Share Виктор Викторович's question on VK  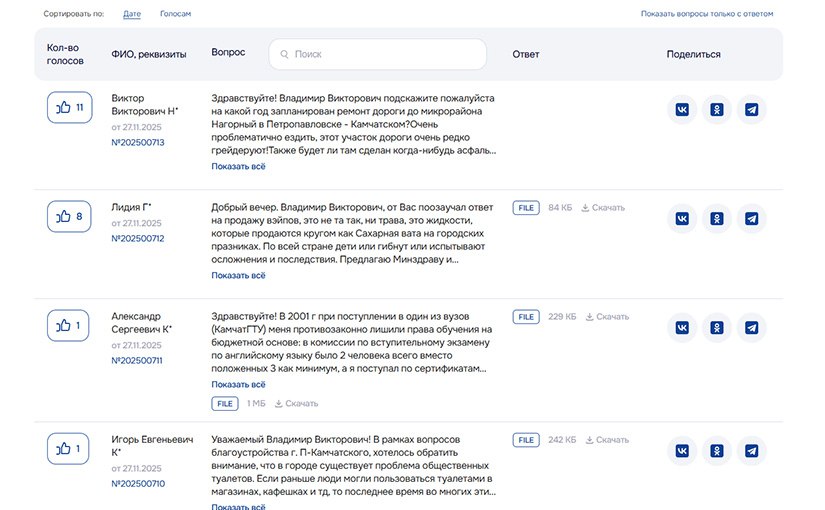[682, 109]
